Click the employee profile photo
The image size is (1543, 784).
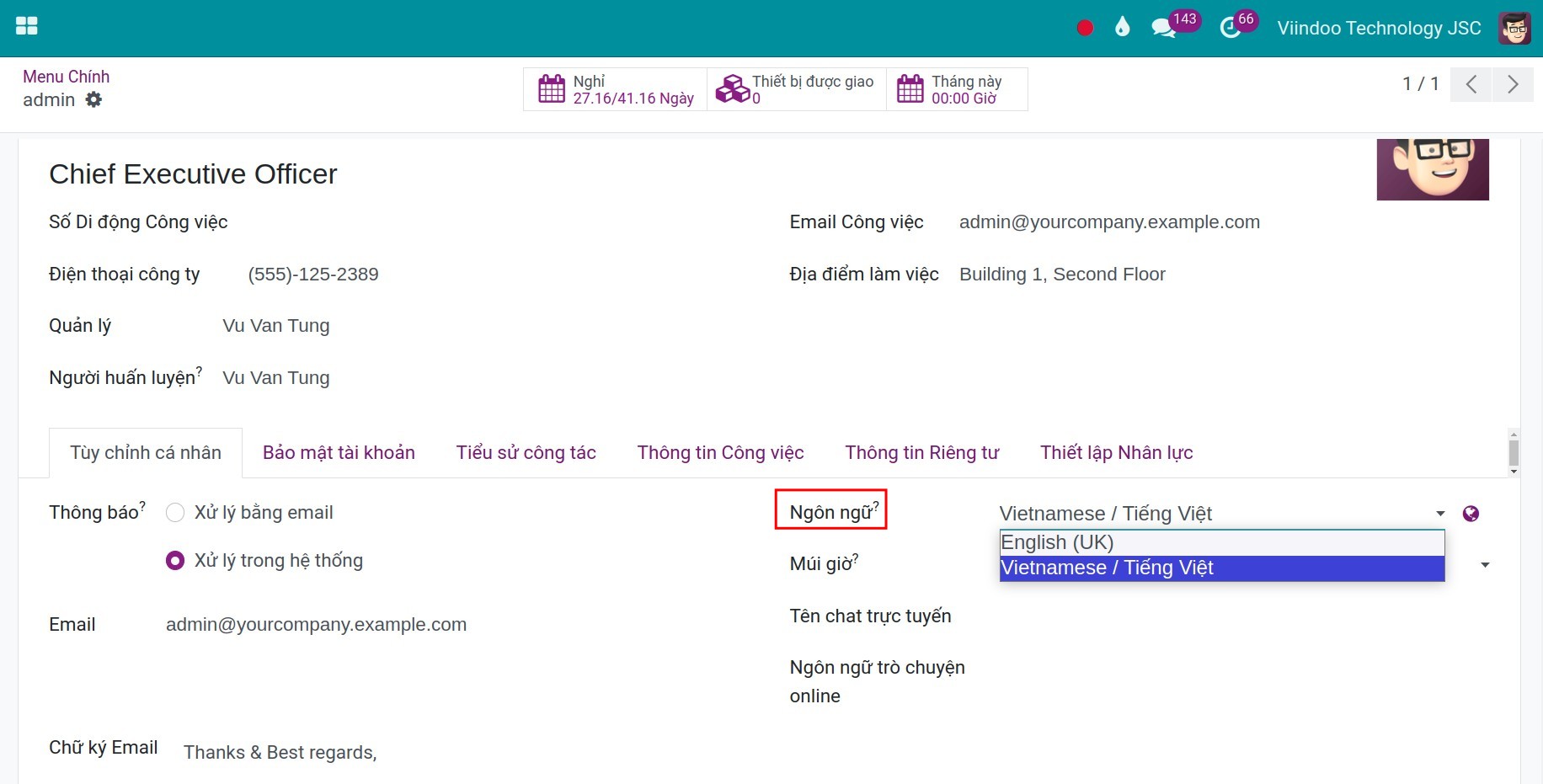1433,169
